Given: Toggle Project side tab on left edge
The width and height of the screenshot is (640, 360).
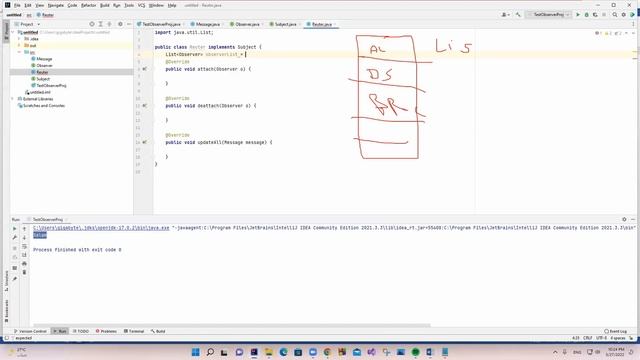Looking at the screenshot, I should tap(6, 31).
